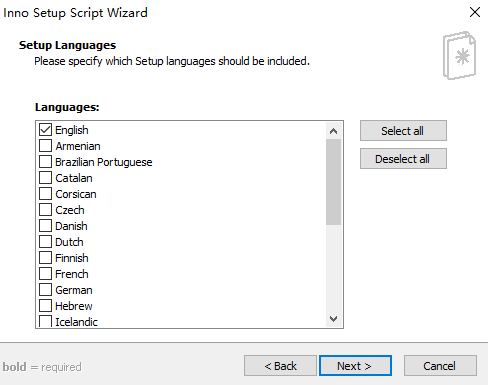Tick the Brazilian Portuguese checkbox
The width and height of the screenshot is (488, 385).
click(45, 162)
